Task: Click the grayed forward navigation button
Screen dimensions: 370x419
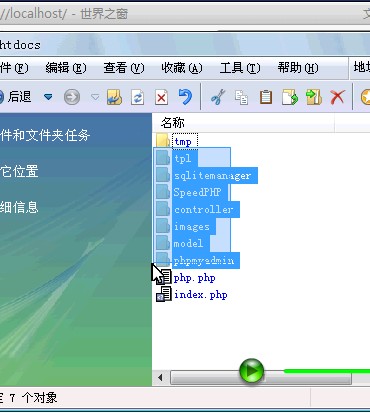Action: point(72,97)
